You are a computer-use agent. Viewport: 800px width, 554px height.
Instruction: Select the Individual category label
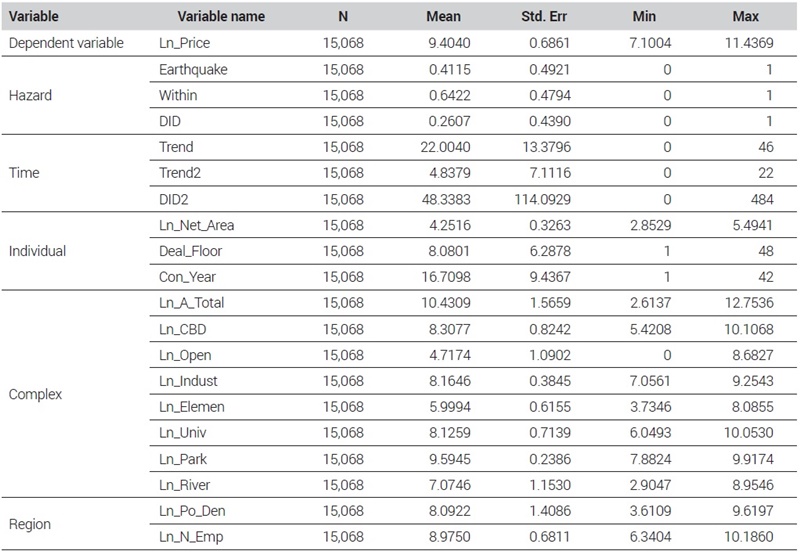(37, 251)
